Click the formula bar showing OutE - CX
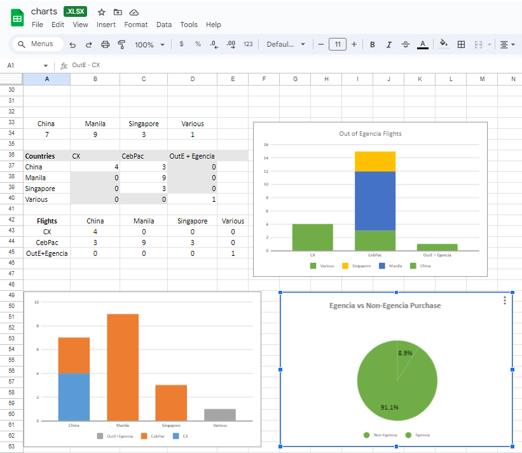Screen dimensions: 522x453 coord(86,65)
